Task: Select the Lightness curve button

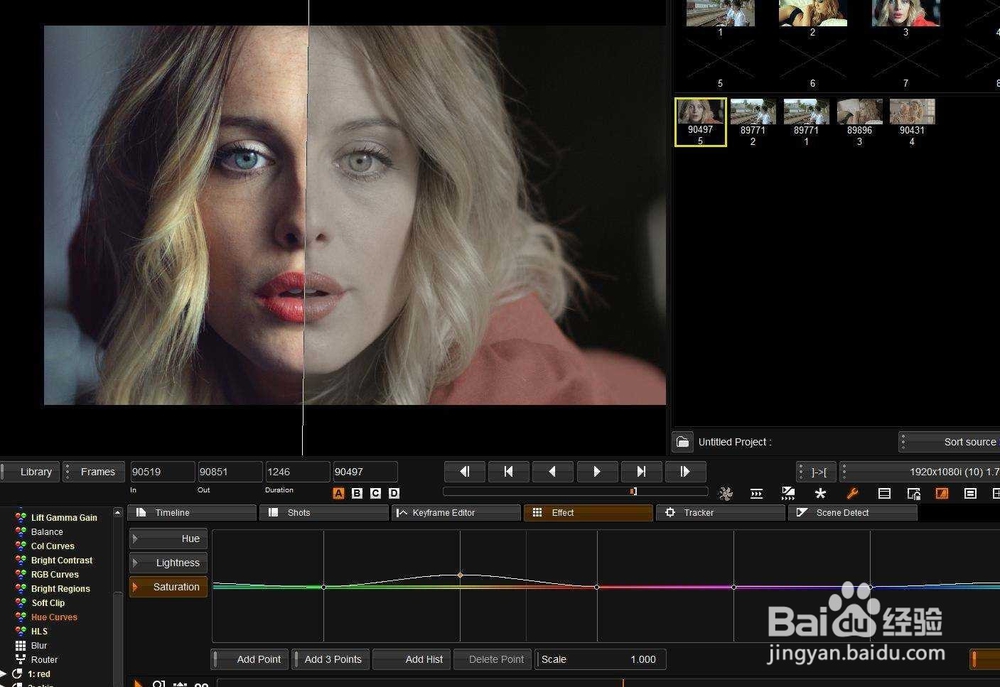Action: 168,563
